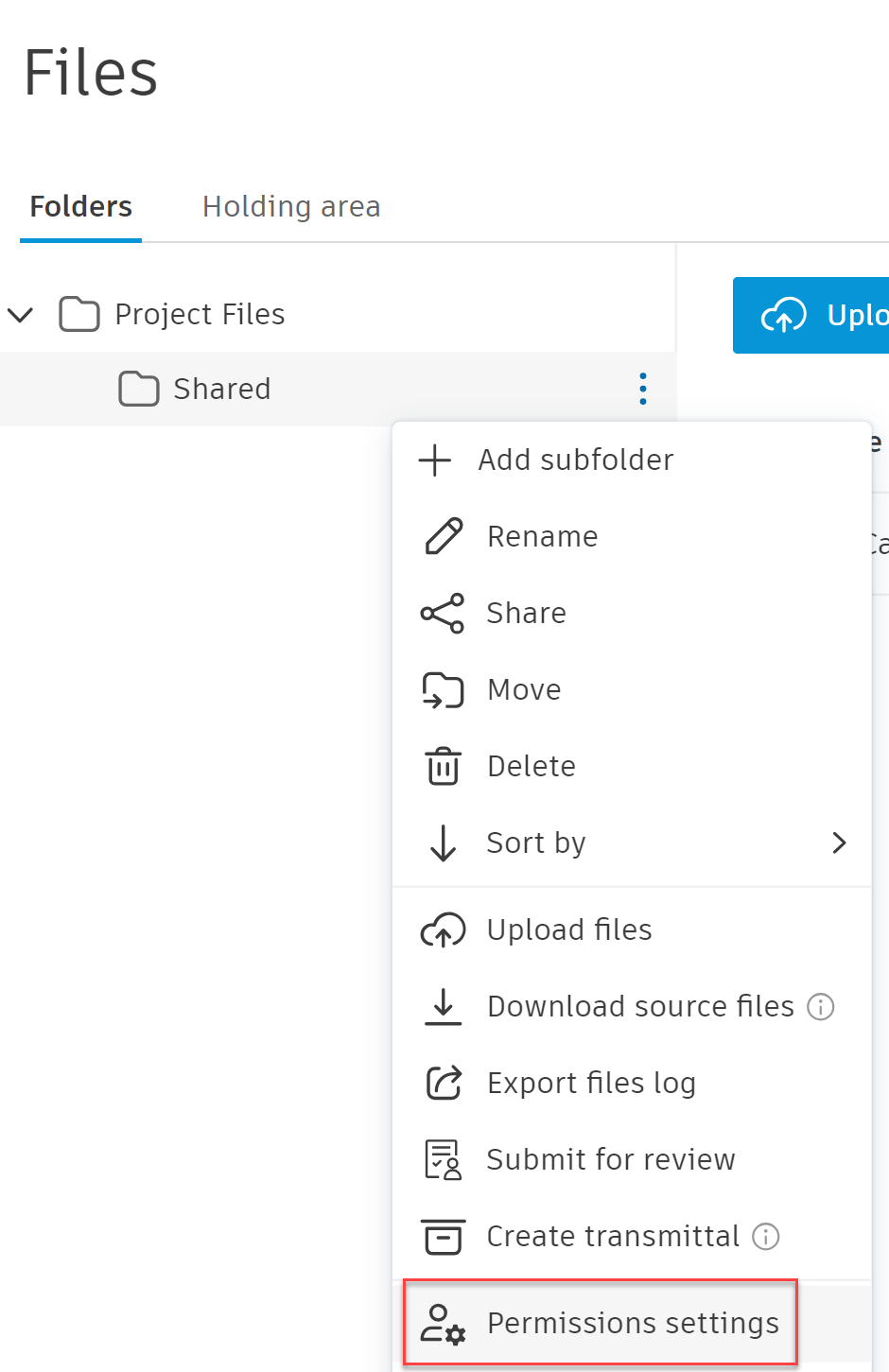This screenshot has width=889, height=1372.
Task: Click the plus icon for Add subfolder
Action: 435,460
